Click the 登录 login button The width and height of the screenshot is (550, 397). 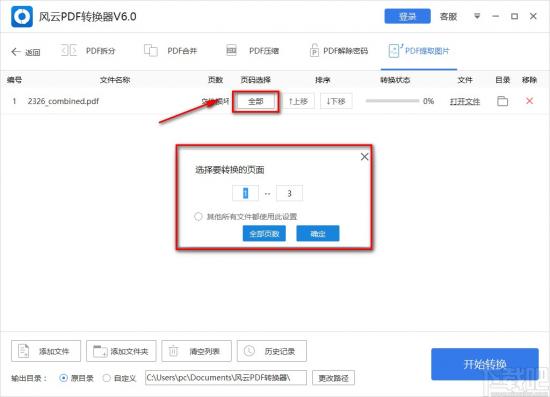(x=407, y=16)
